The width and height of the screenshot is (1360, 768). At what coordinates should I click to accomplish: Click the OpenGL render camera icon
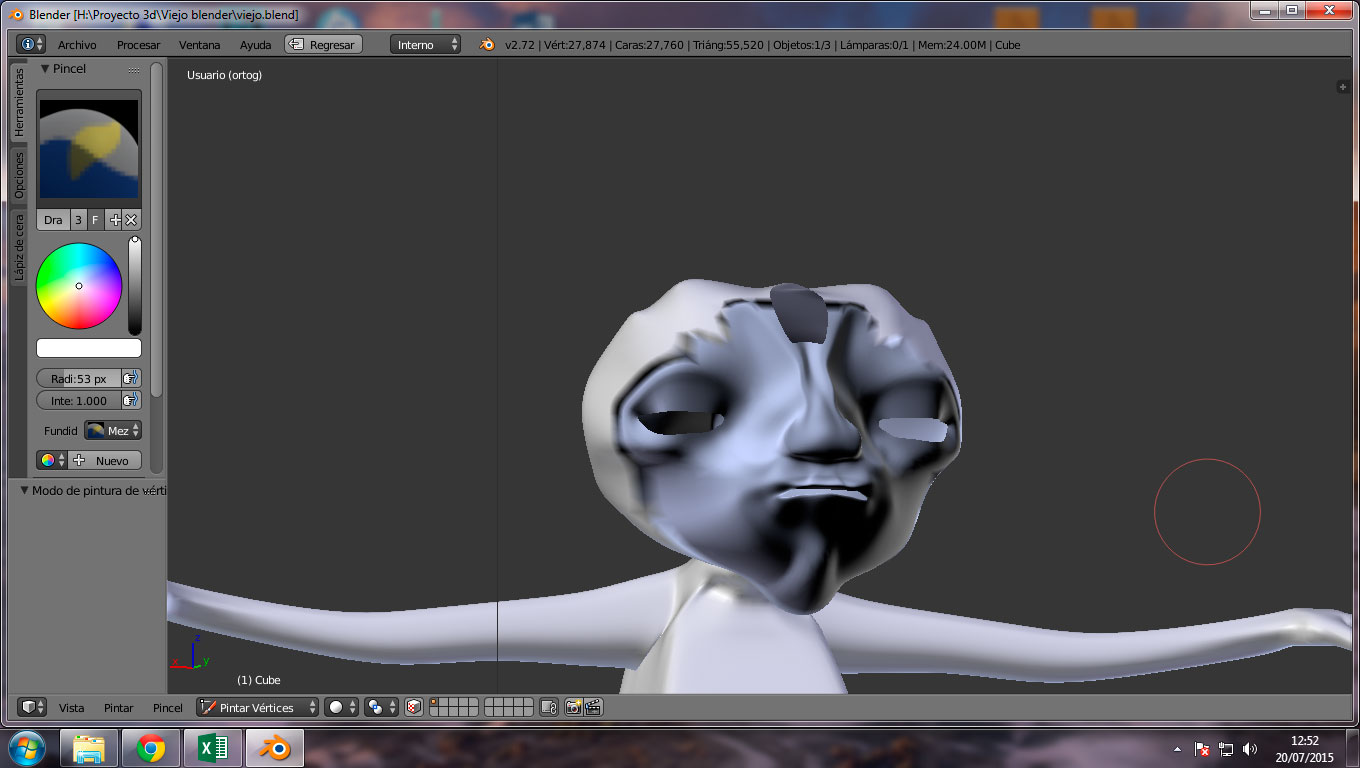[573, 707]
